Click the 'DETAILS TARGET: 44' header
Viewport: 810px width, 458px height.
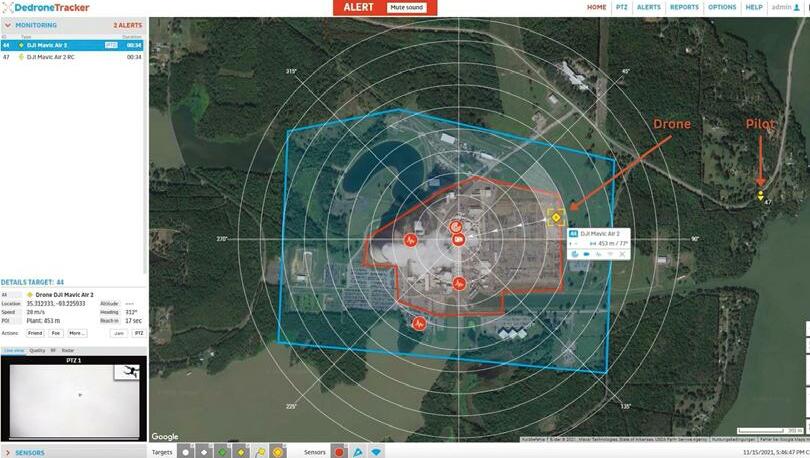33,282
